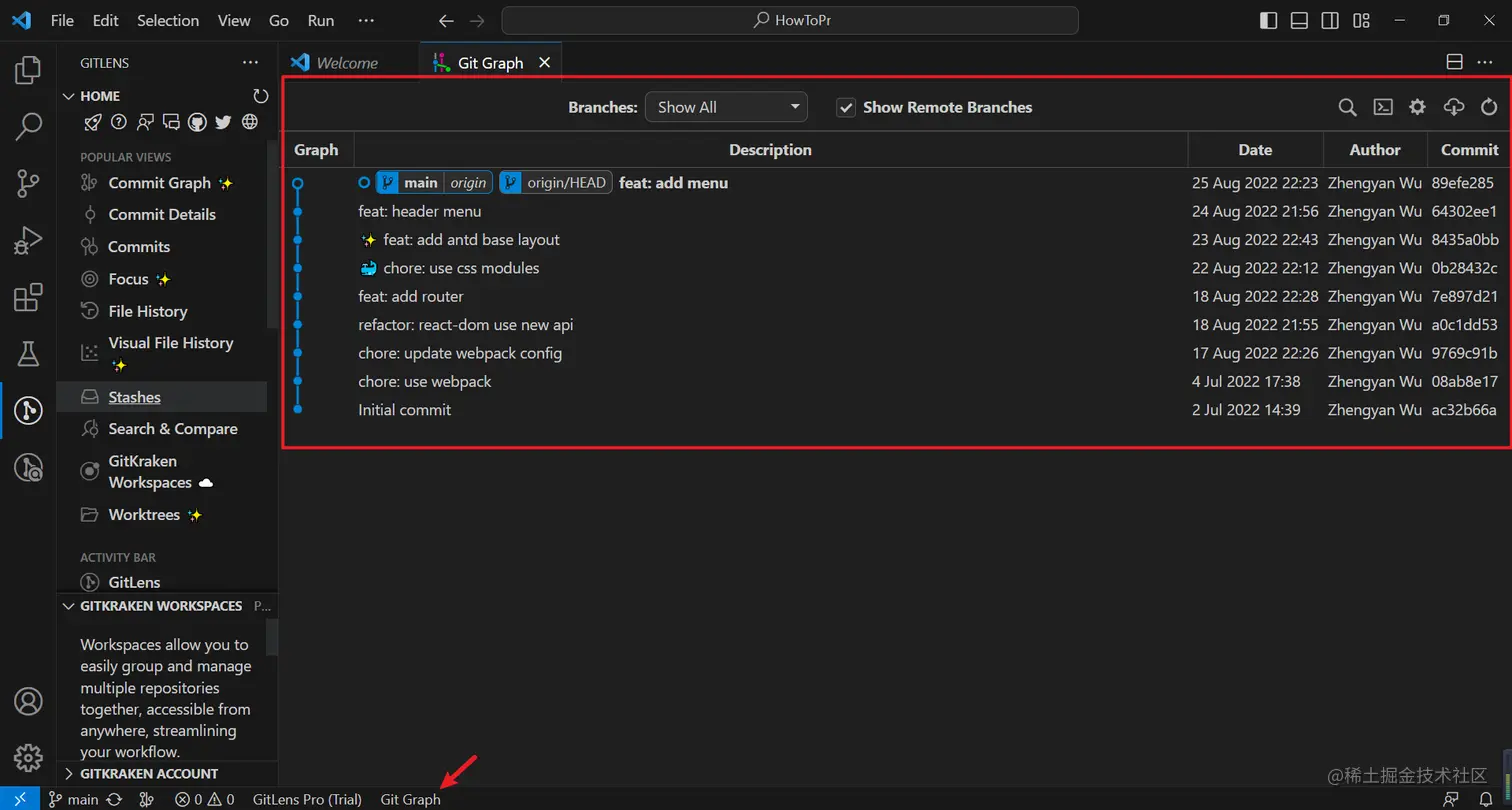Open Git Graph repository settings gear
1512x810 pixels.
(x=1417, y=107)
